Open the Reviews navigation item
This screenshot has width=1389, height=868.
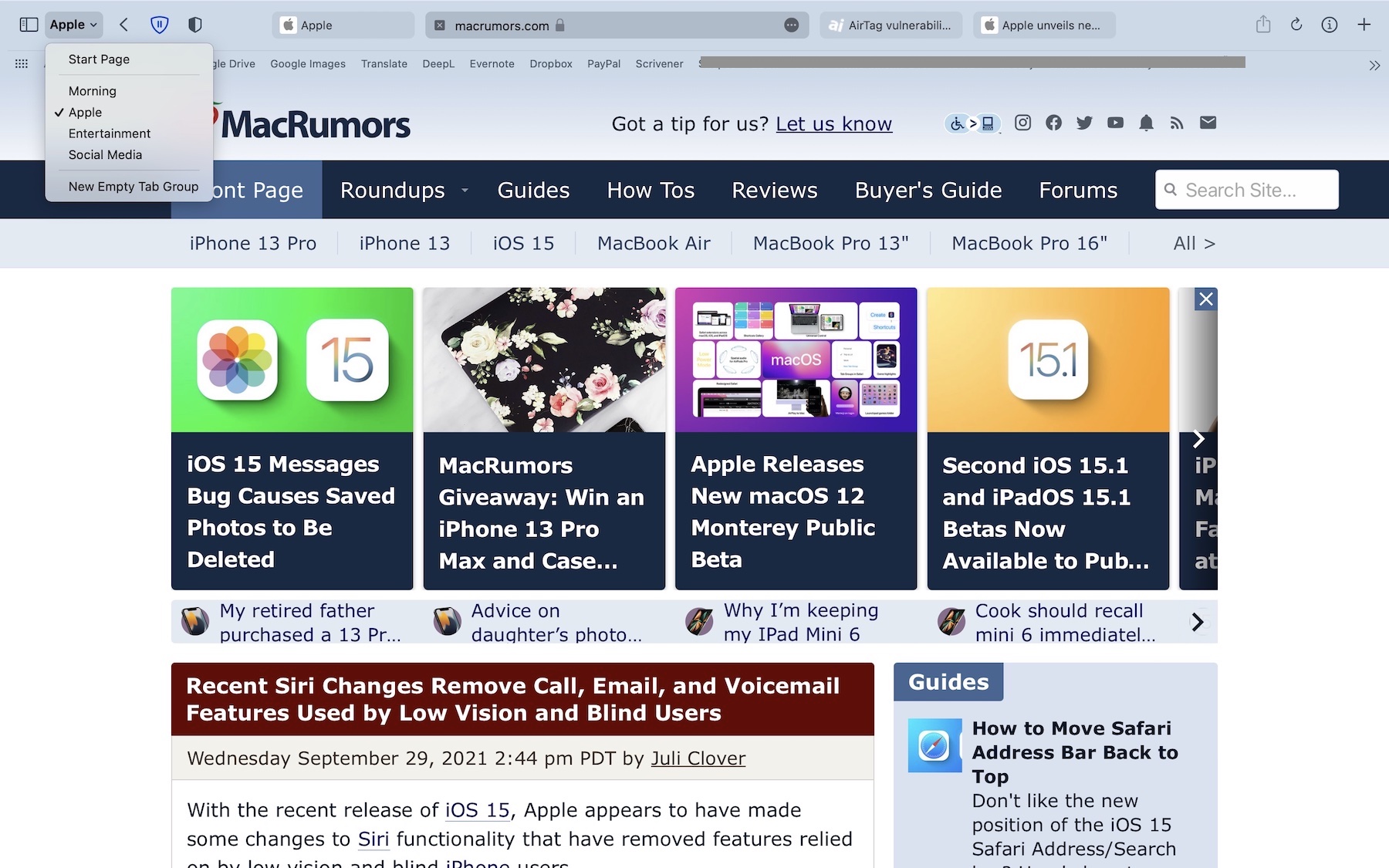775,190
